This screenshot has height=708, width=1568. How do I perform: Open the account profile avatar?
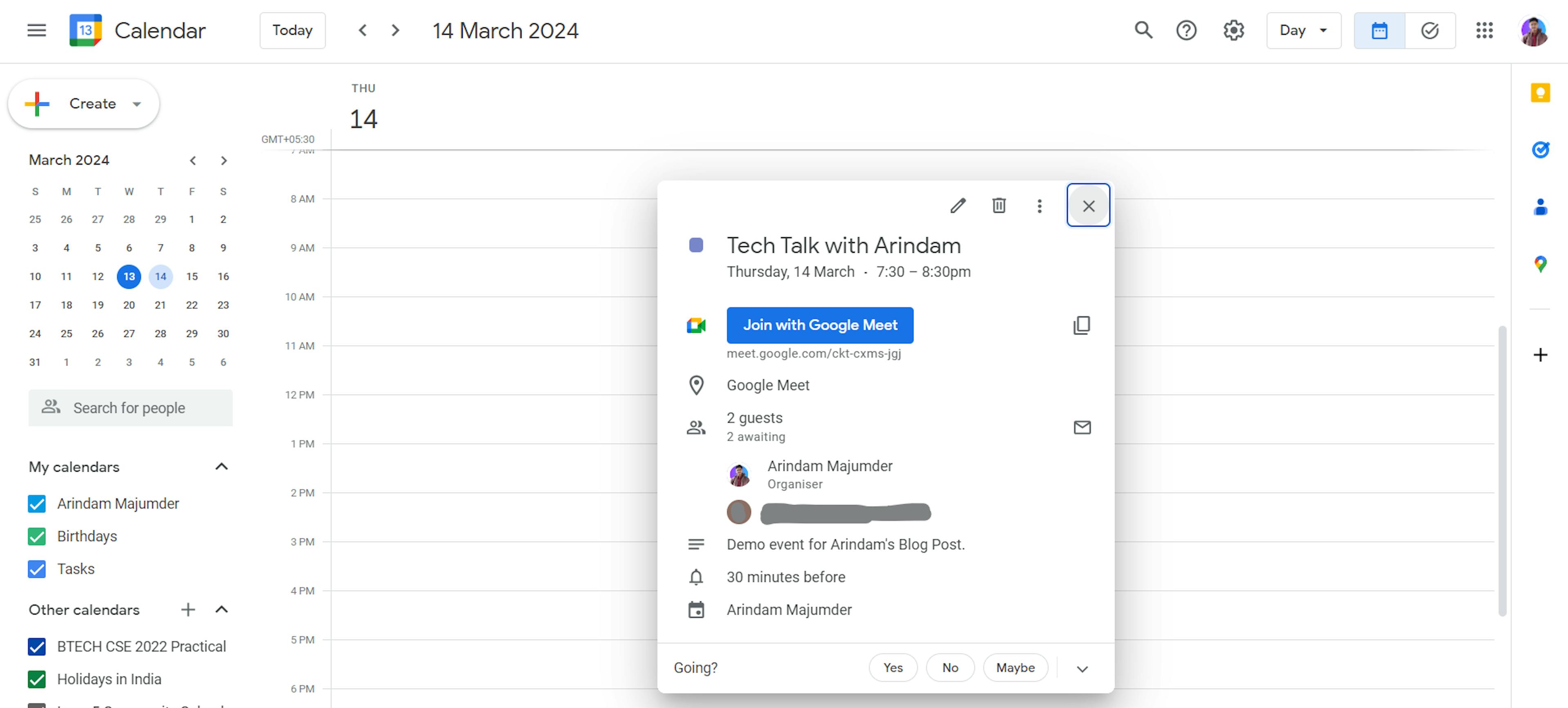(x=1534, y=31)
